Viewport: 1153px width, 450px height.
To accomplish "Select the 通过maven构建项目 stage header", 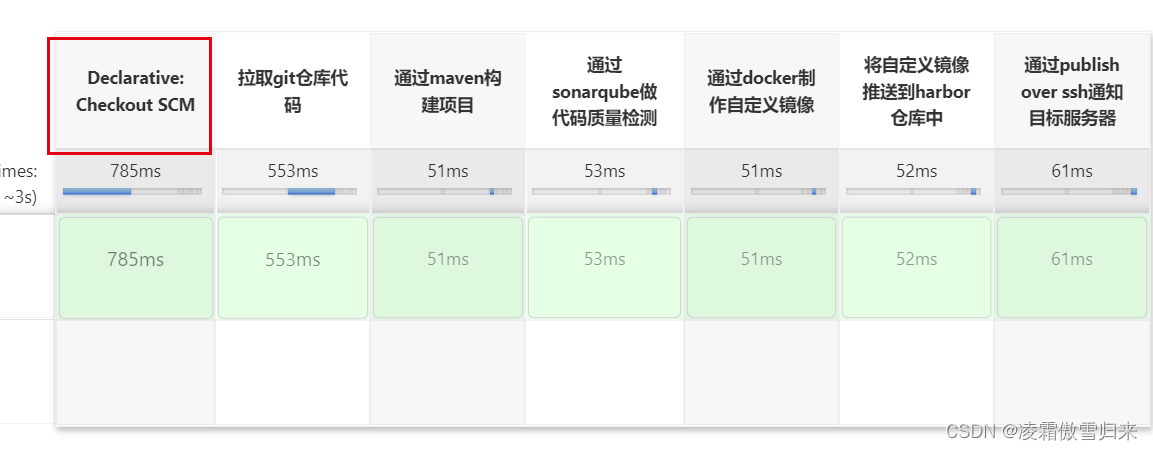I will (x=447, y=91).
